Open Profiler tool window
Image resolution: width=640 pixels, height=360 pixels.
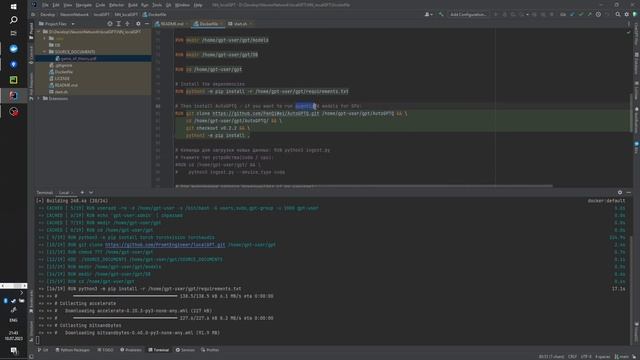[x=210, y=350]
